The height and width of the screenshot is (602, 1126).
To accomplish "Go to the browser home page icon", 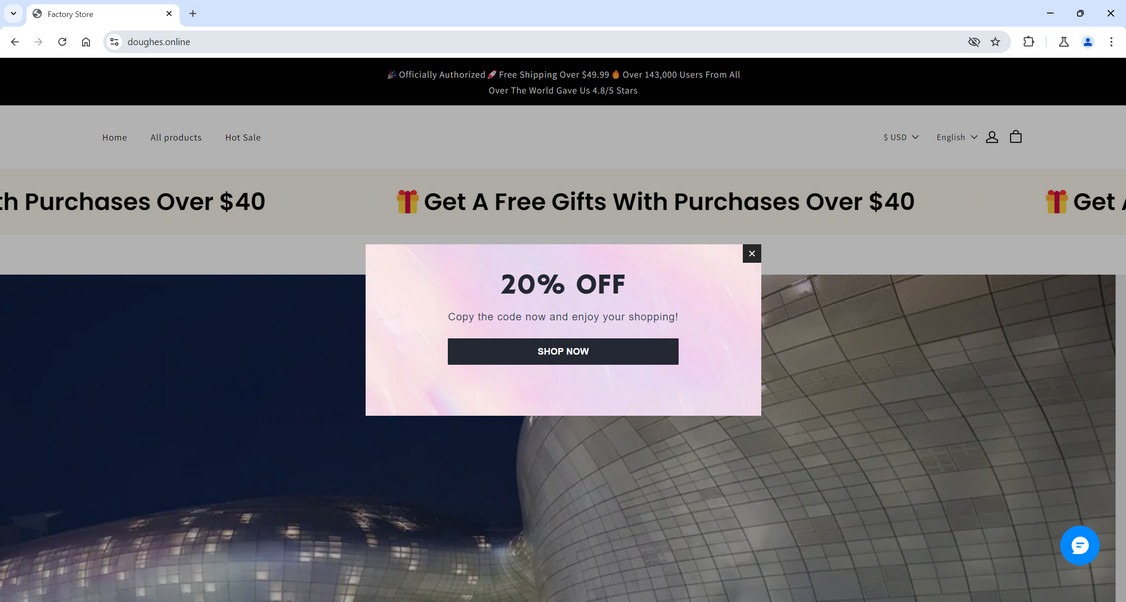I will 86,42.
